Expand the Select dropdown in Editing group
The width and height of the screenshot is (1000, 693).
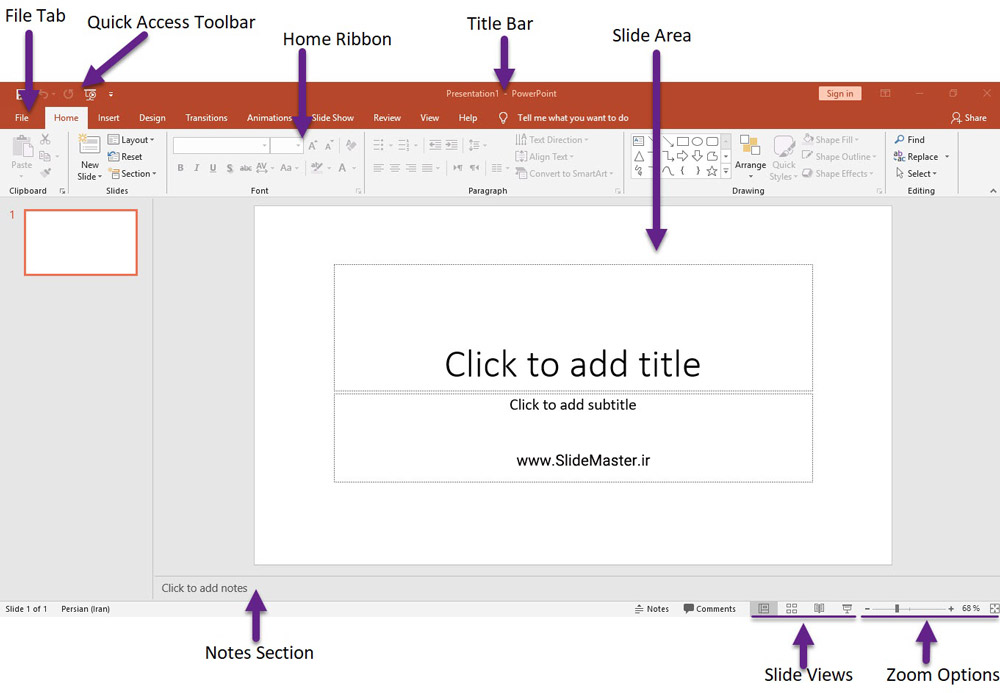pyautogui.click(x=921, y=174)
